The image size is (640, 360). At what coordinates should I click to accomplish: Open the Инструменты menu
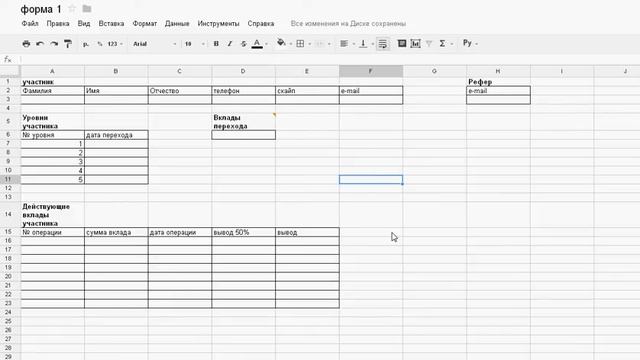218,24
